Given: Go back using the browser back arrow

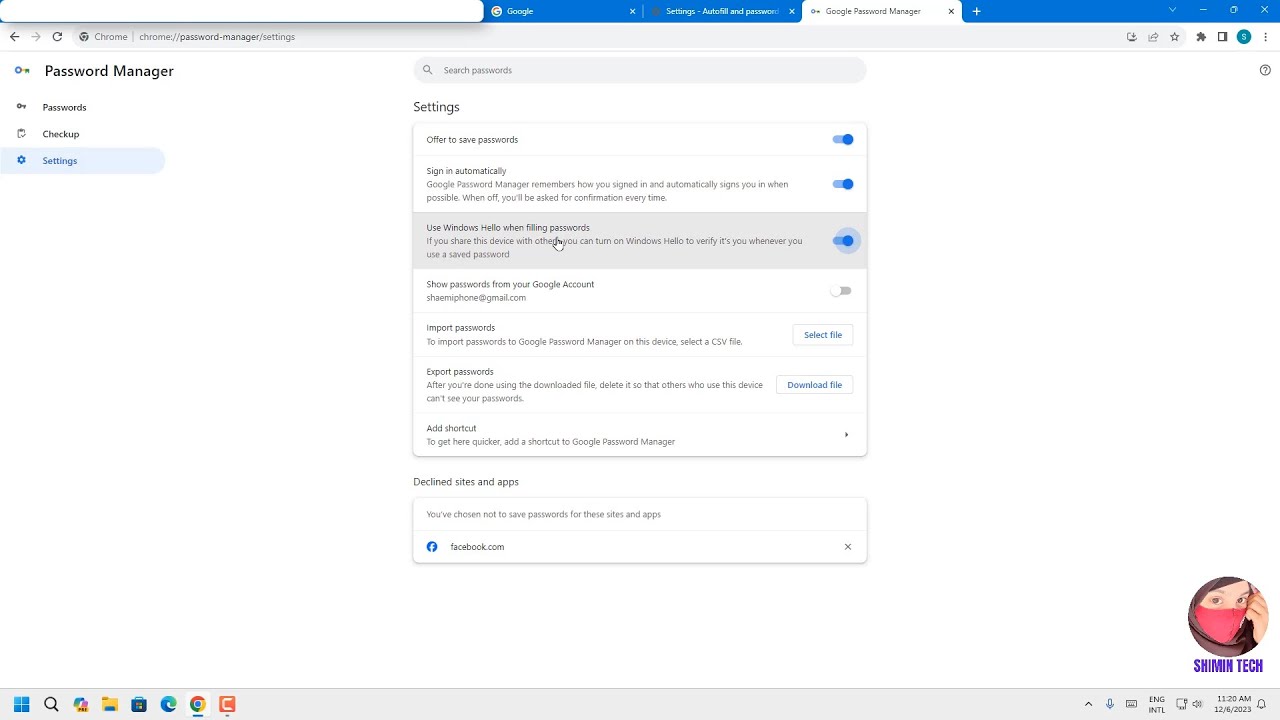Looking at the screenshot, I should coord(14,37).
